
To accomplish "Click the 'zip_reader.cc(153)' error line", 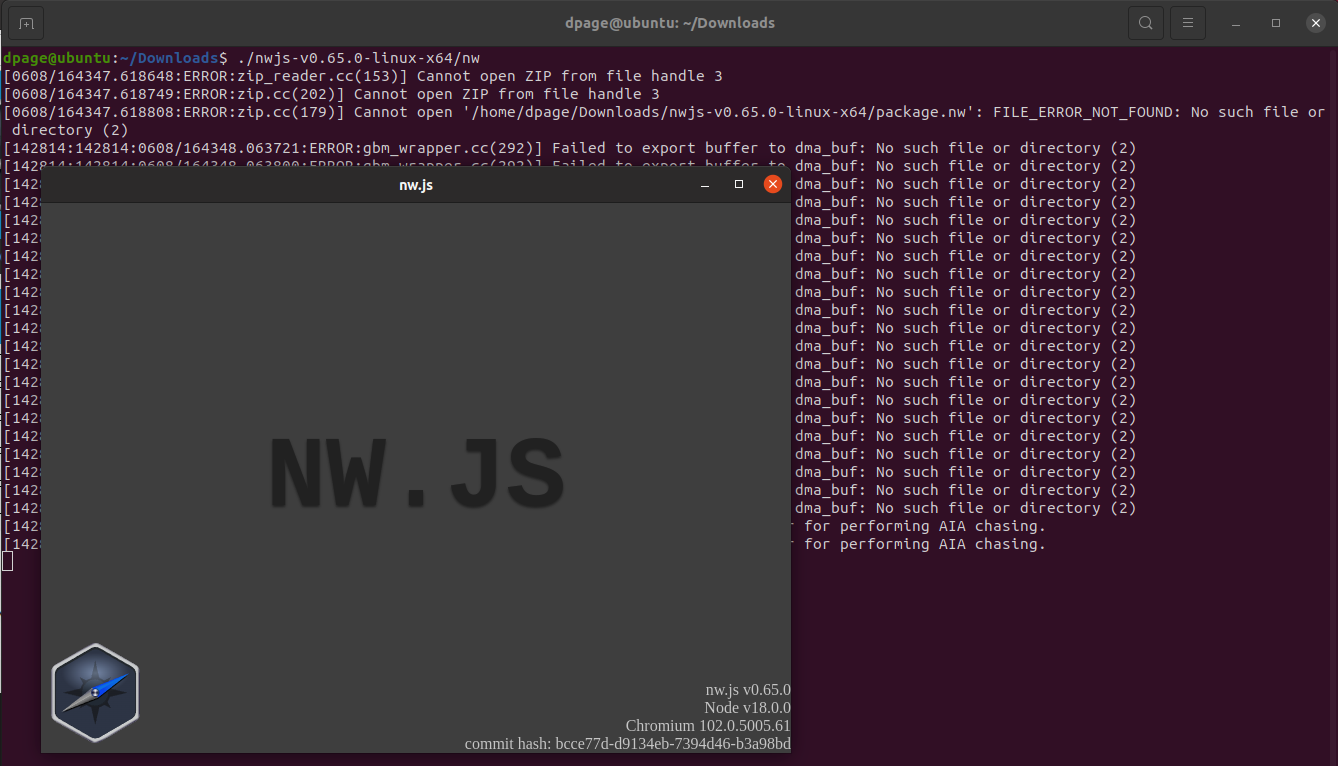I will pyautogui.click(x=363, y=76).
